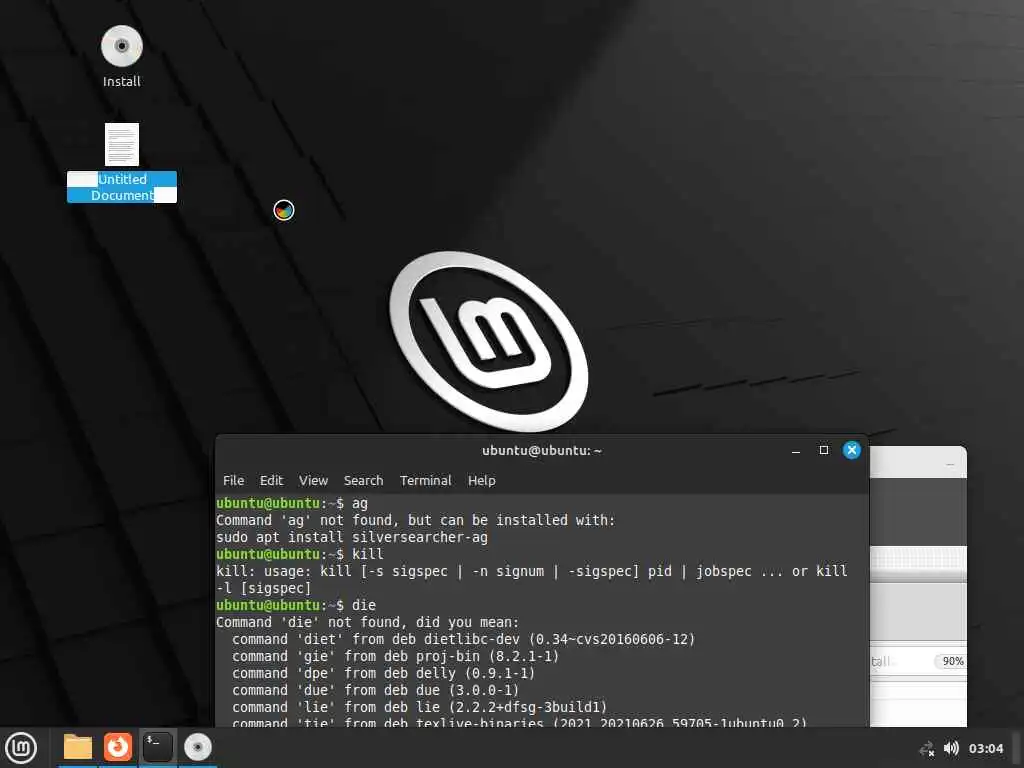This screenshot has height=768, width=1024.
Task: Open the terminal View menu
Action: coord(313,481)
